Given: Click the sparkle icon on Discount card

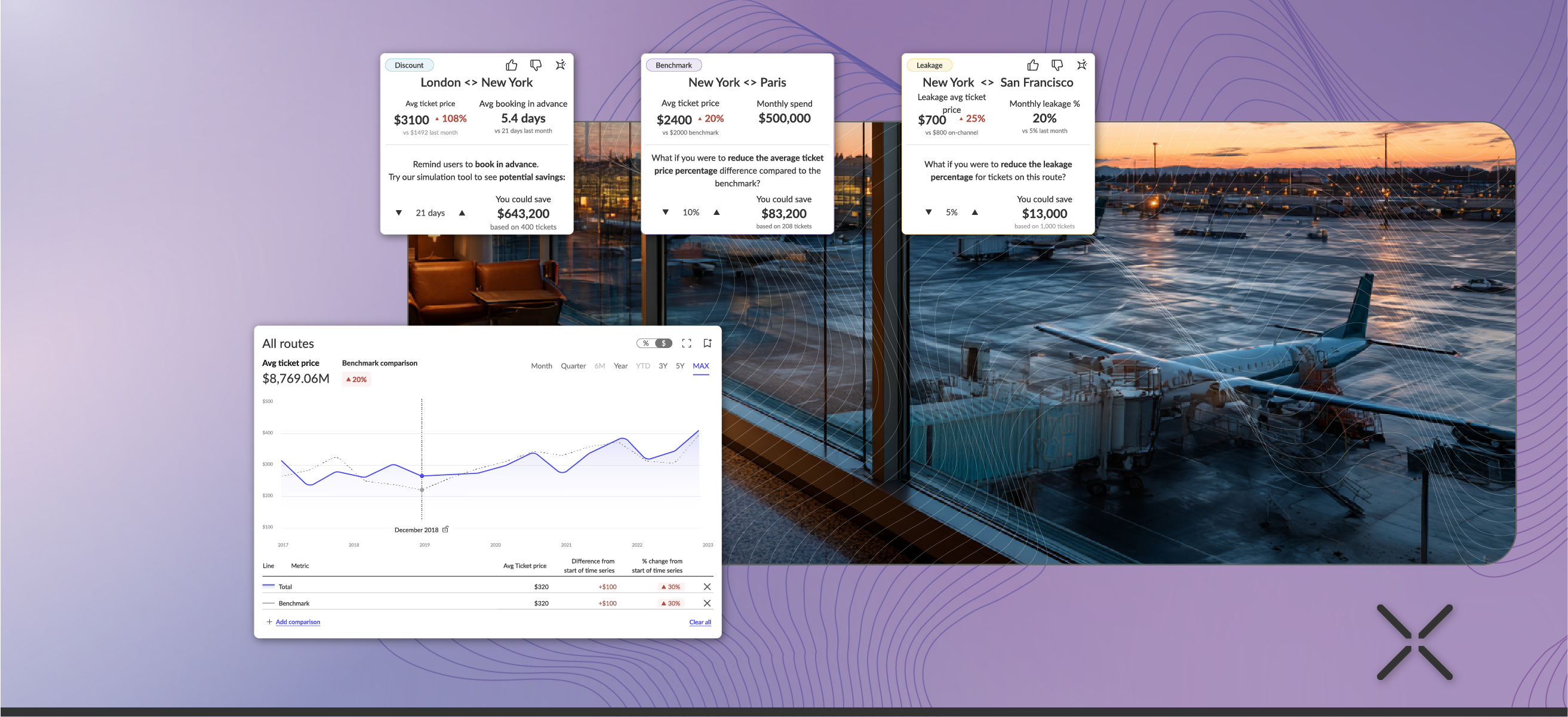Looking at the screenshot, I should 561,65.
